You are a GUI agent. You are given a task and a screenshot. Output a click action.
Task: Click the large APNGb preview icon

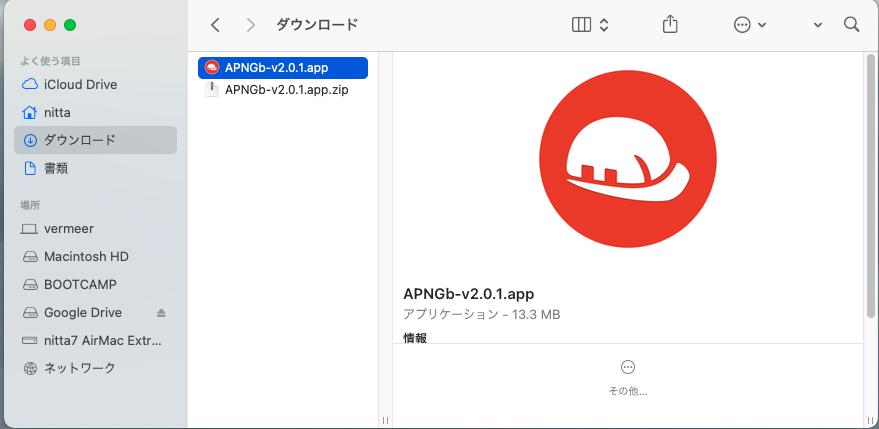click(x=628, y=159)
